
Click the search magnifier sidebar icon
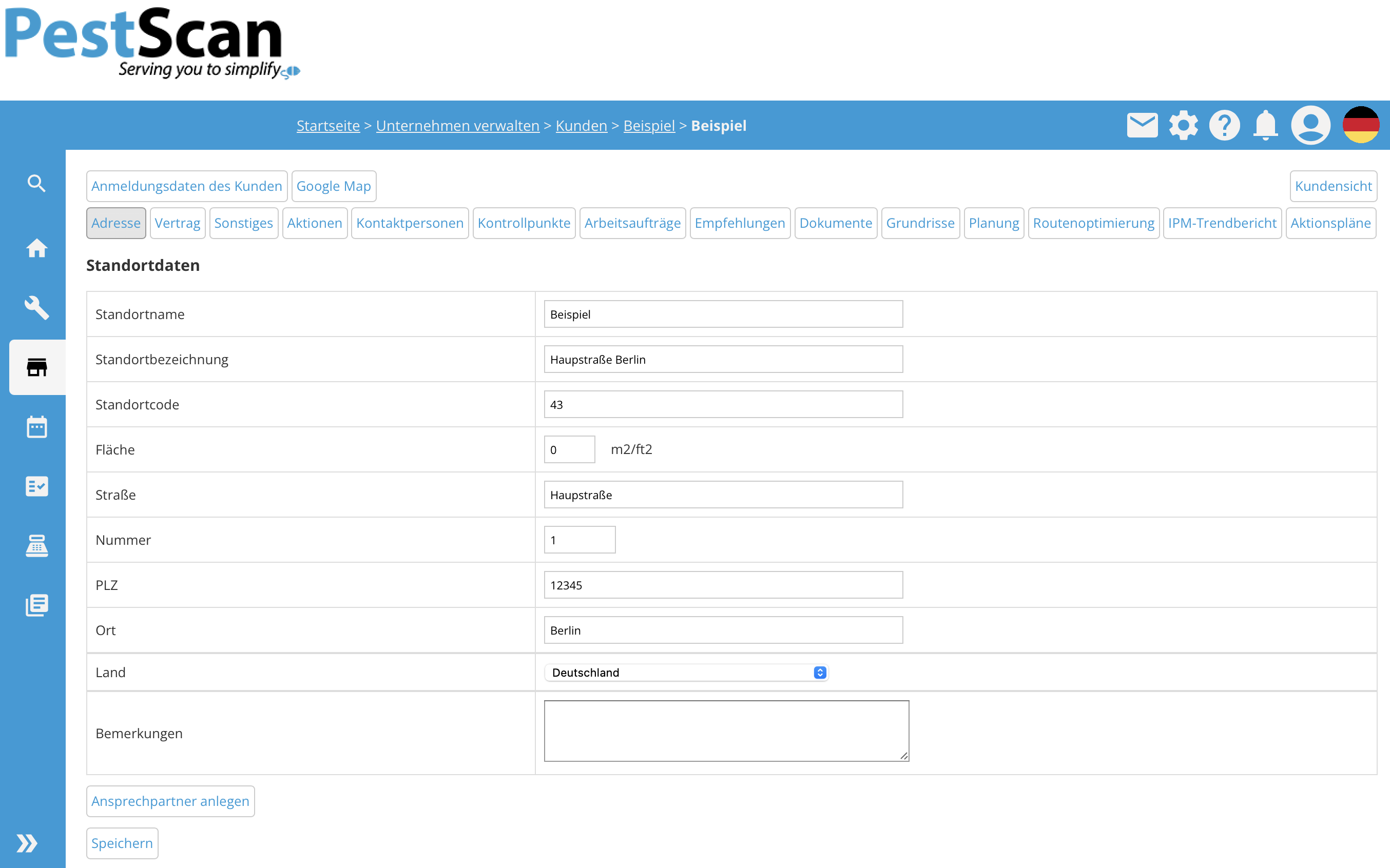(x=36, y=183)
